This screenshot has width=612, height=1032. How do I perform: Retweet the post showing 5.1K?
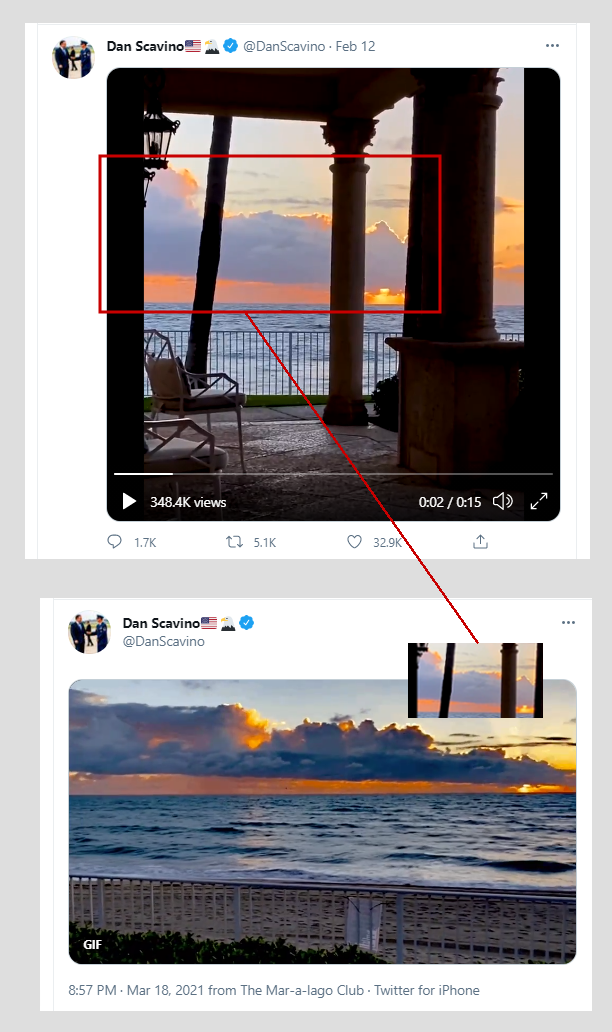click(234, 542)
